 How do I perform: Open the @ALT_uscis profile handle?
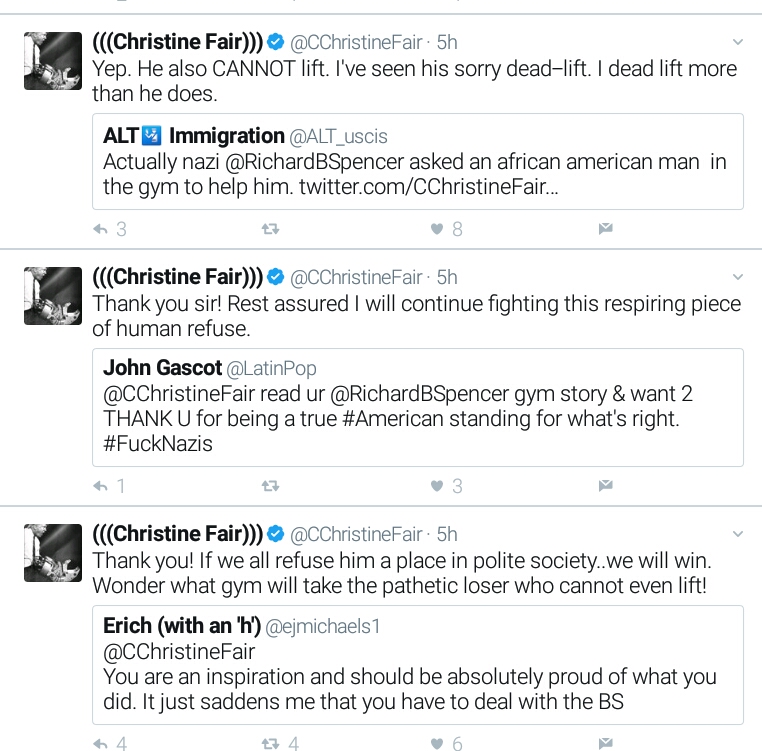pos(338,137)
